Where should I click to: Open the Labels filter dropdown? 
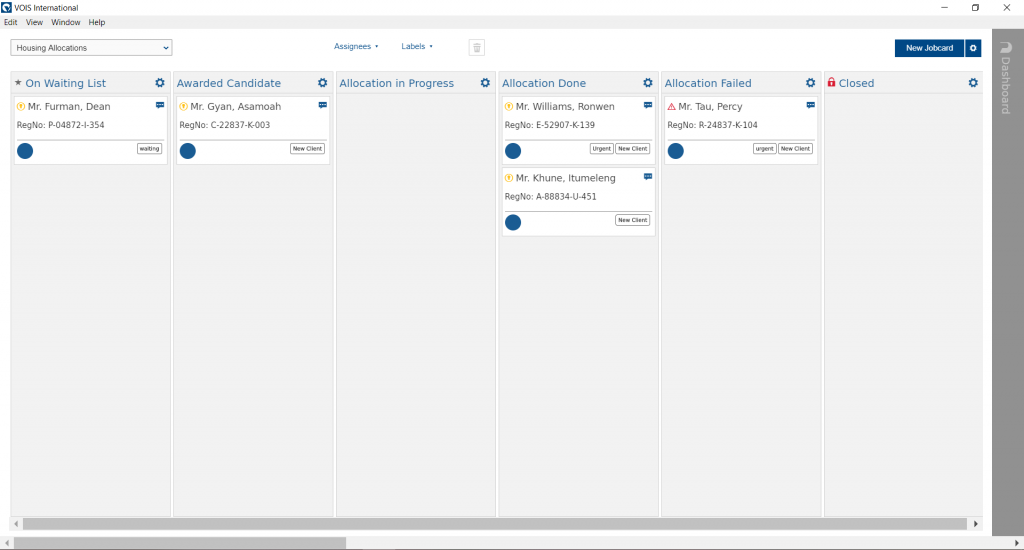[x=416, y=46]
